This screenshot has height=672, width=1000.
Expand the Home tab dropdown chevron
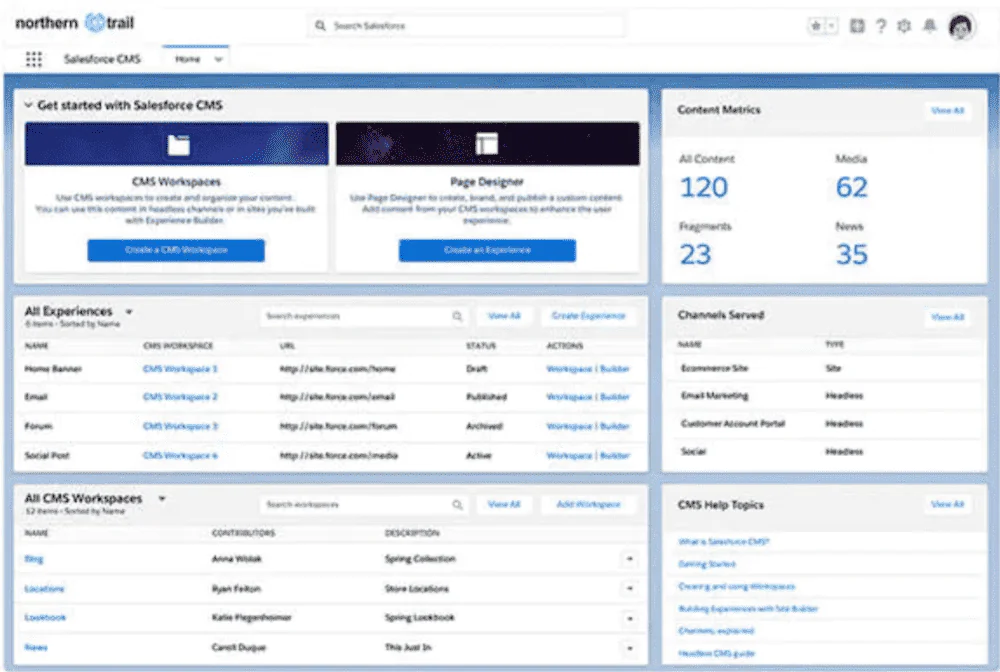coord(218,59)
